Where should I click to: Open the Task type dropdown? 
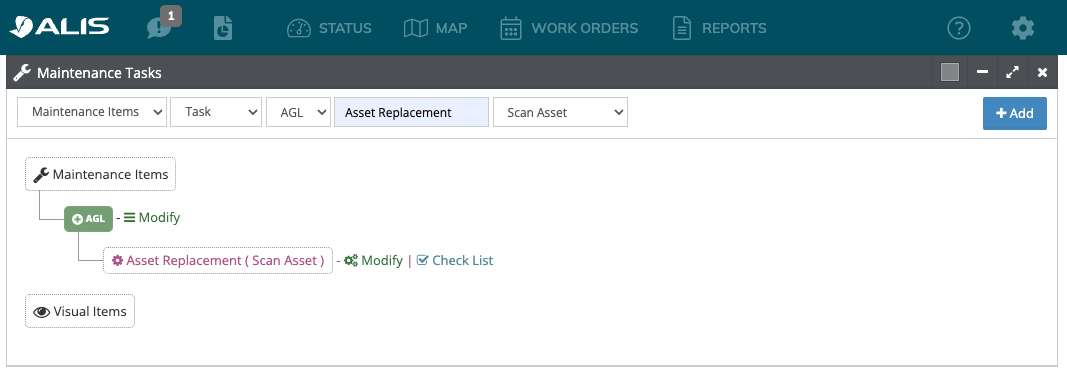click(216, 112)
